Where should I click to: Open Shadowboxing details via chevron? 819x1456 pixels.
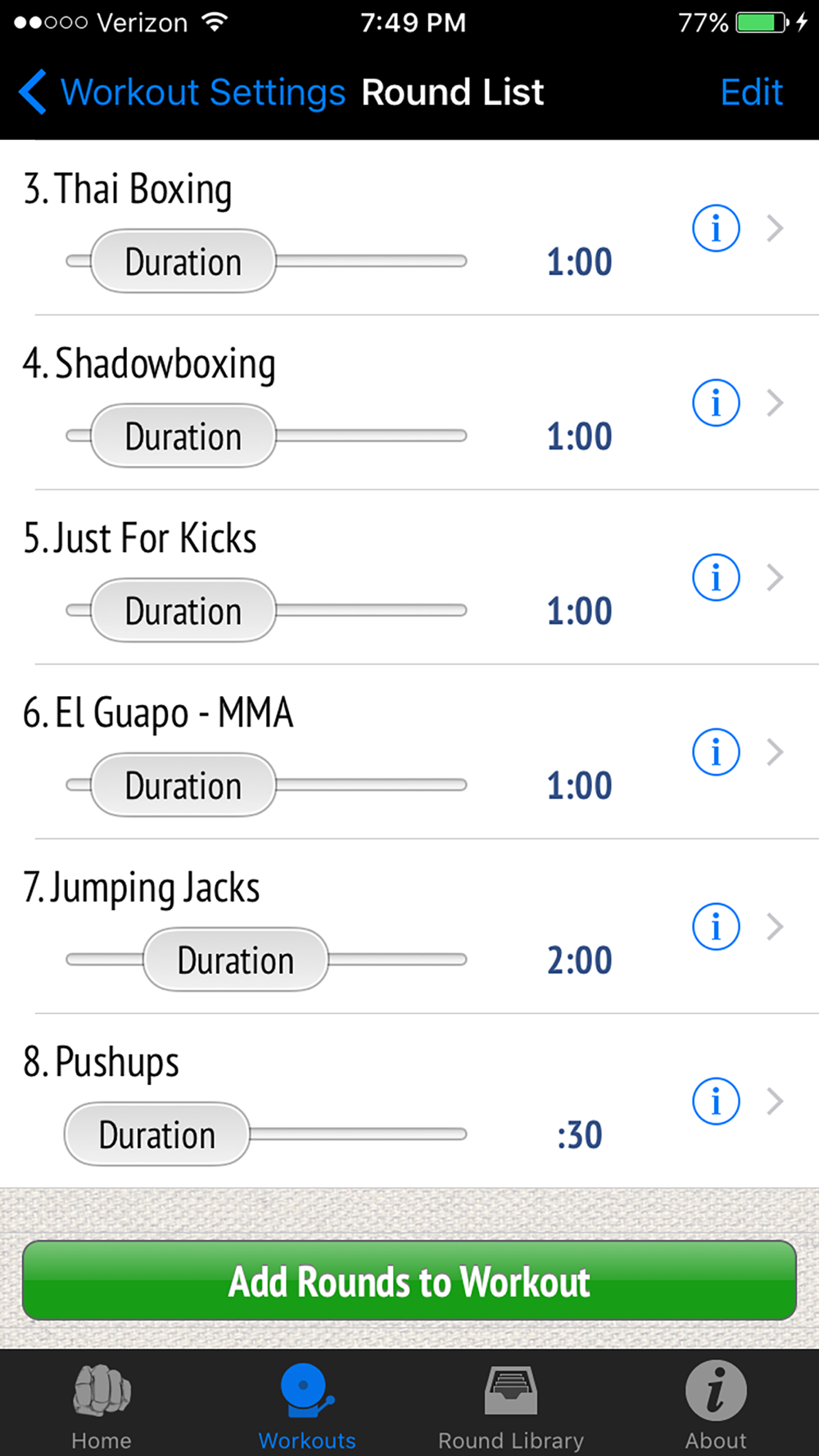(x=775, y=403)
